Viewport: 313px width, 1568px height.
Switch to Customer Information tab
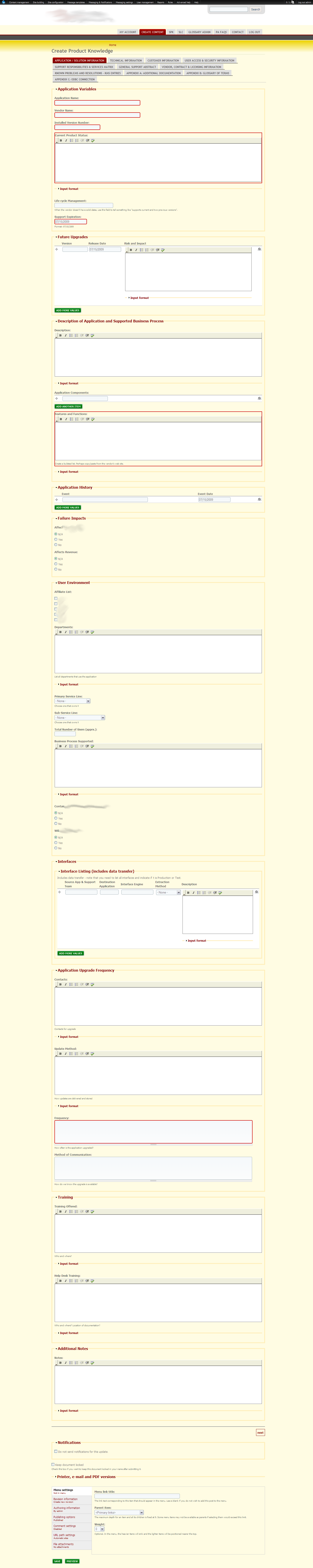click(x=163, y=61)
